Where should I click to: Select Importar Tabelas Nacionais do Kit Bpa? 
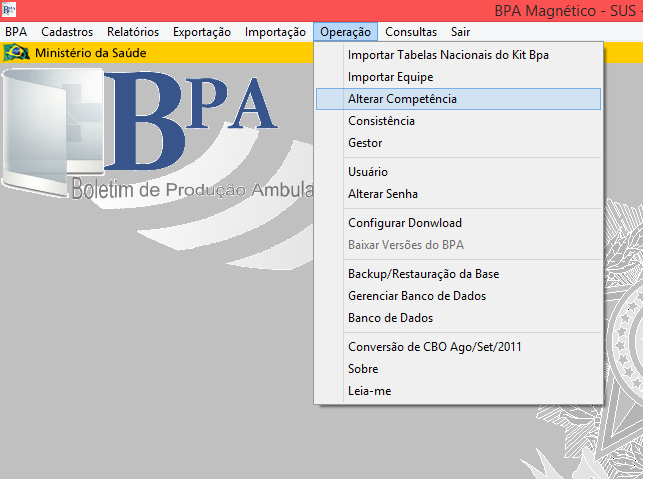tap(448, 55)
